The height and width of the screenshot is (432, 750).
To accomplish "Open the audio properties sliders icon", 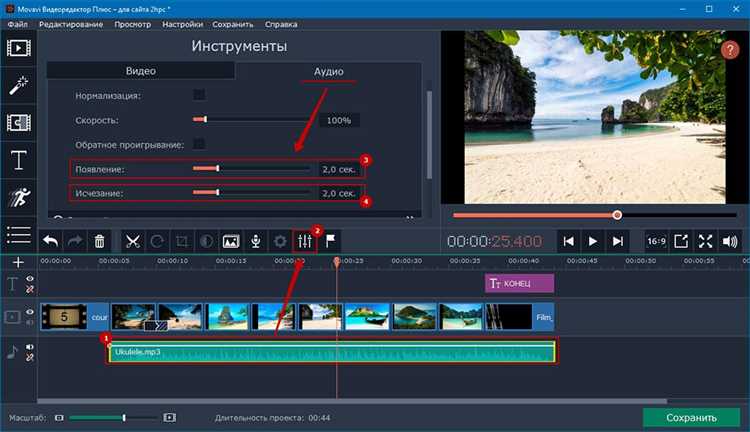I will click(305, 241).
